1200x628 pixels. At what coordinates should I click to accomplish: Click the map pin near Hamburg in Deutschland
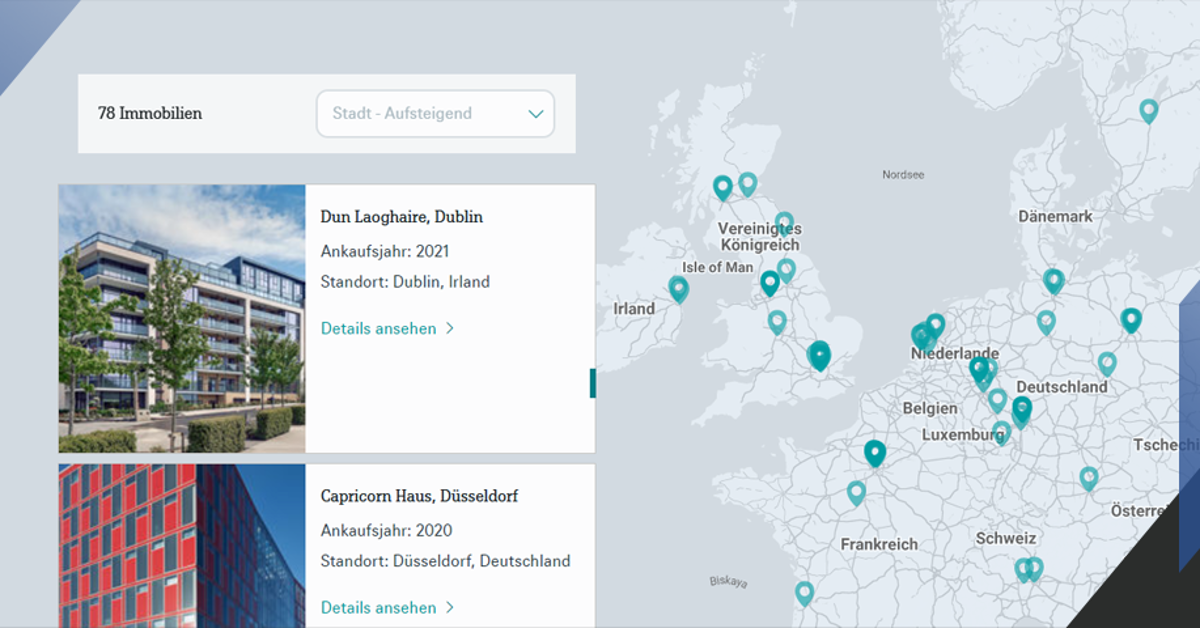click(1054, 280)
